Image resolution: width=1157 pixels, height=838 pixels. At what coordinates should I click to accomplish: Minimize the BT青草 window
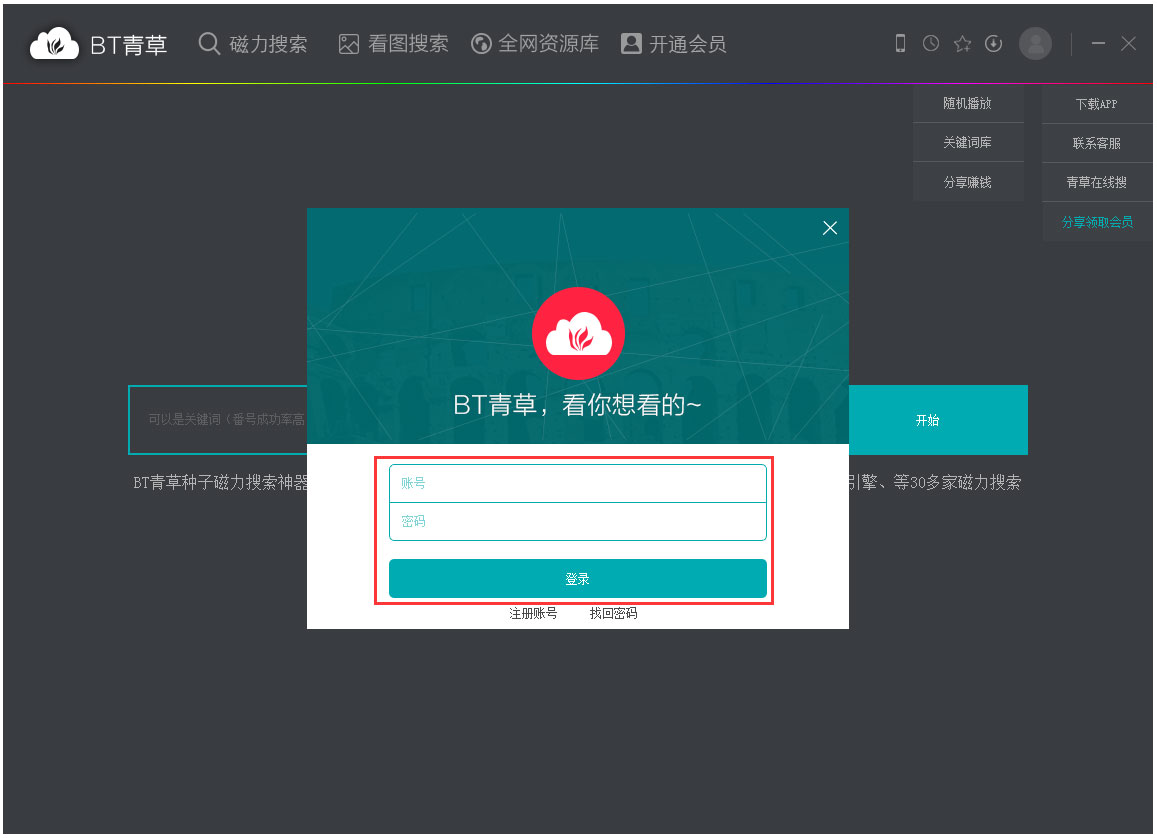tap(1098, 44)
